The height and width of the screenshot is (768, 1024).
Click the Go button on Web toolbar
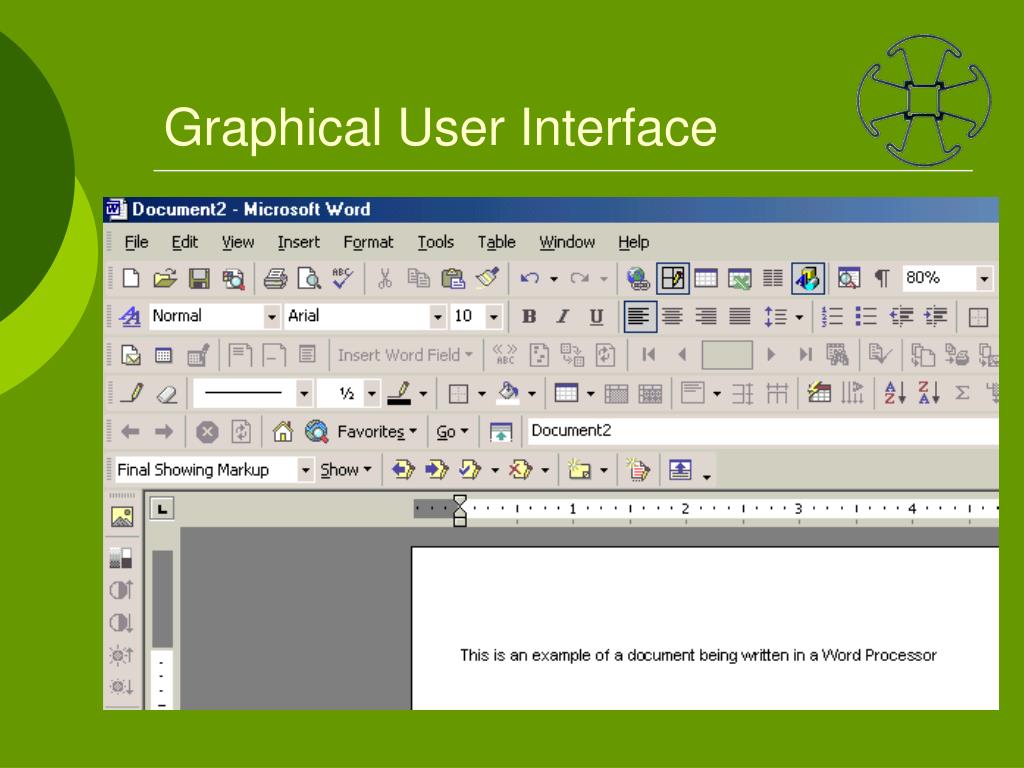452,432
